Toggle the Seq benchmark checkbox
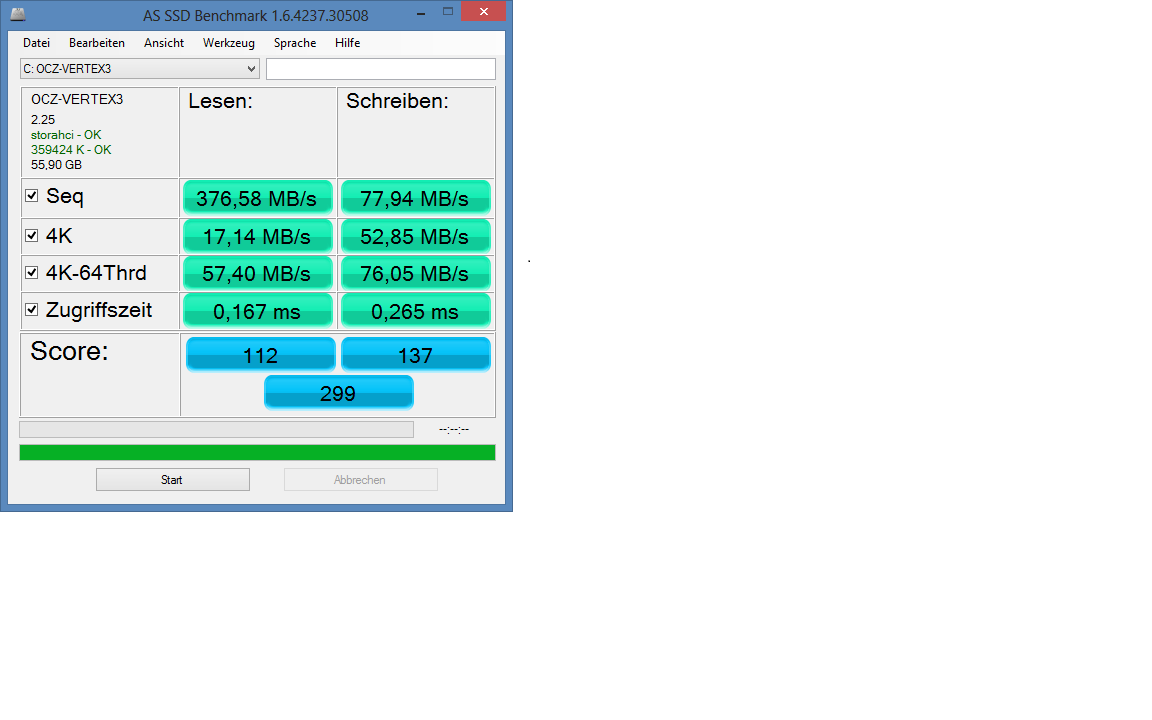This screenshot has width=1152, height=720. 32,195
